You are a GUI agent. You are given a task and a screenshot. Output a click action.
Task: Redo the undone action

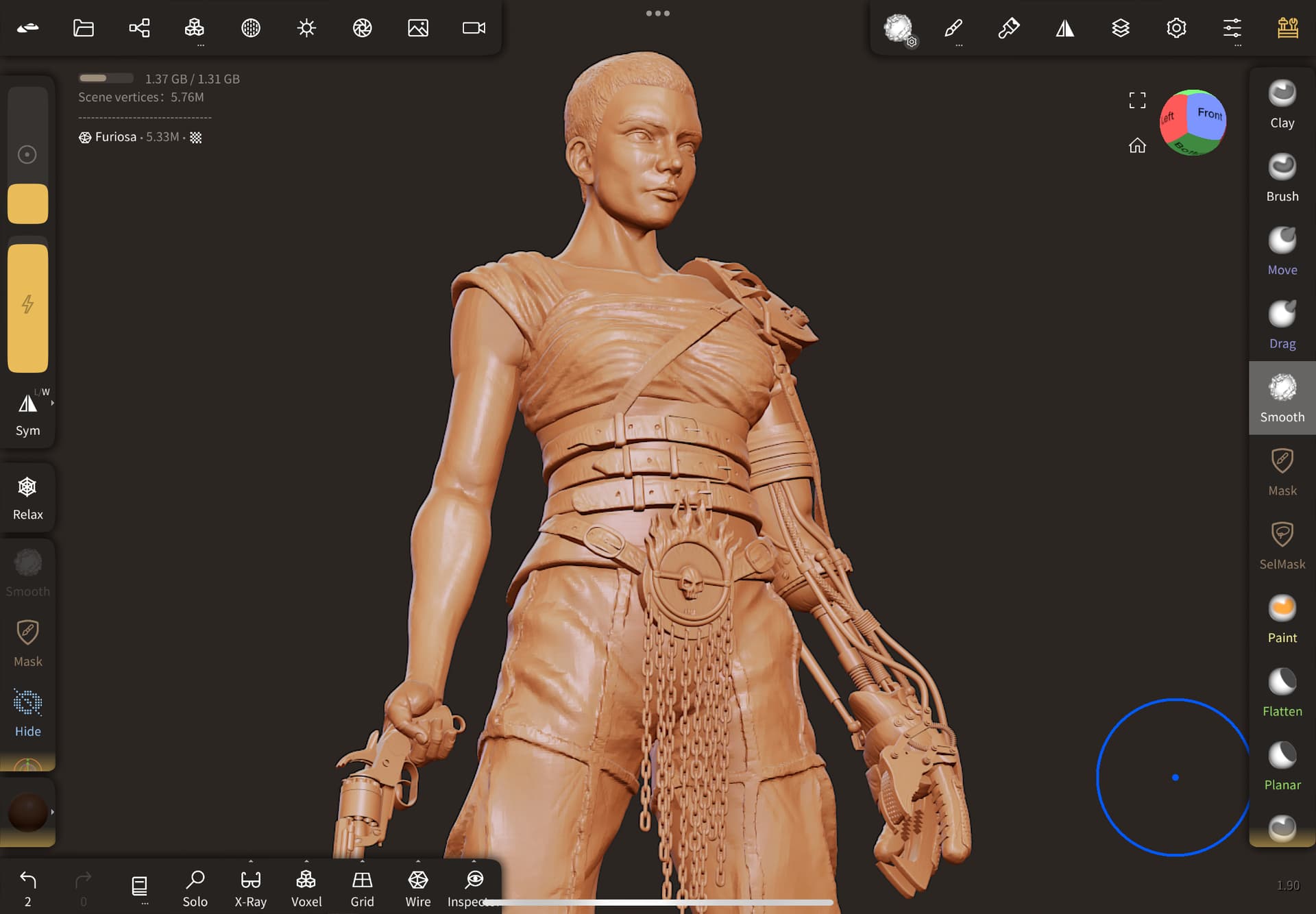83,888
